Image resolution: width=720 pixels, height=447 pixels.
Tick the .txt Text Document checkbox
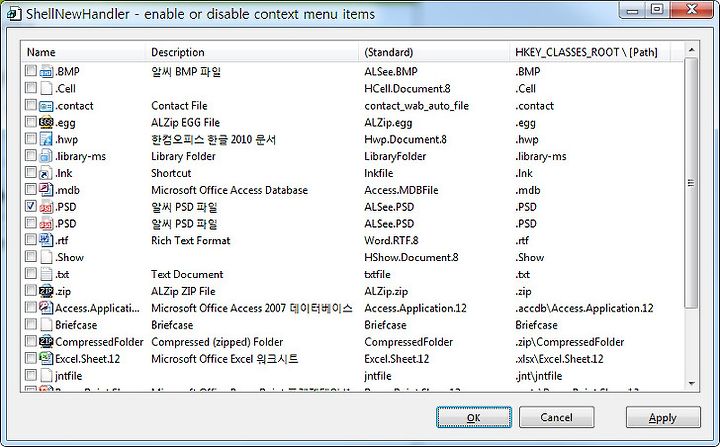coord(31,273)
